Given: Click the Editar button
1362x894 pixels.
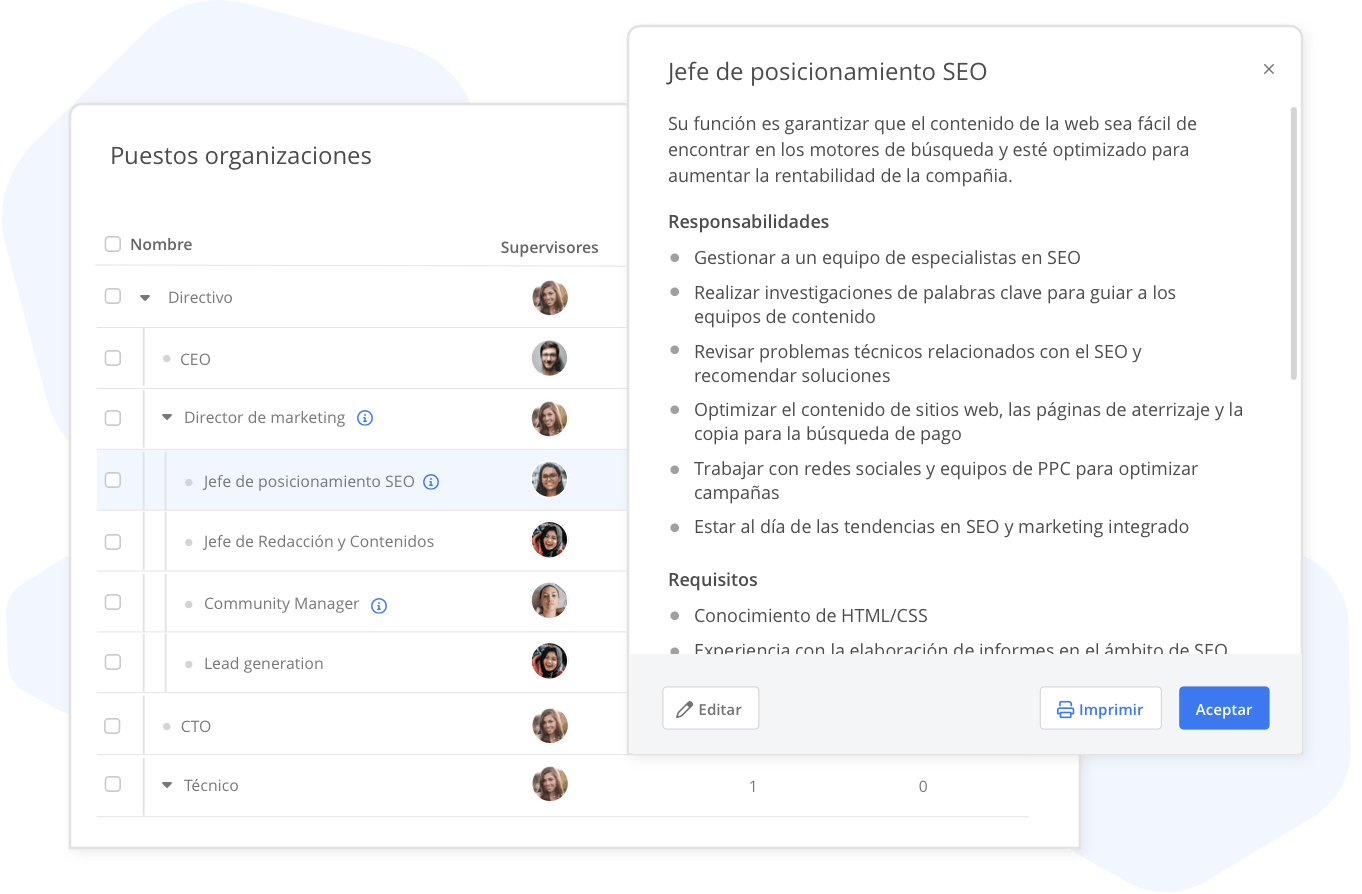Looking at the screenshot, I should 710,708.
